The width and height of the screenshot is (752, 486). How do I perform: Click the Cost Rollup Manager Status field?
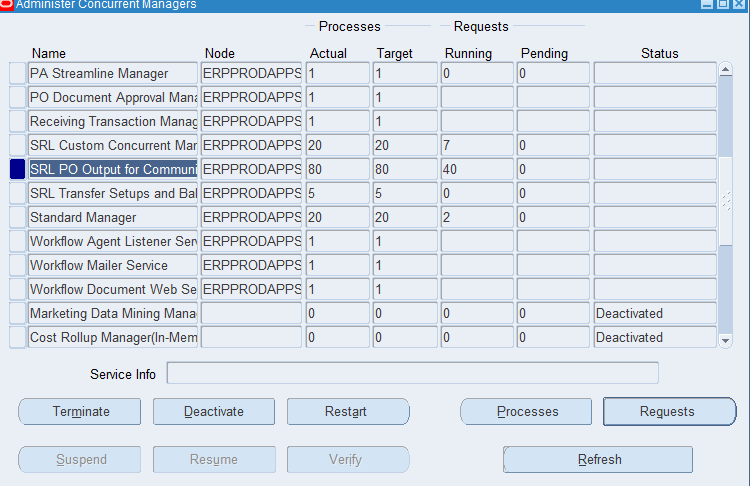(x=654, y=338)
